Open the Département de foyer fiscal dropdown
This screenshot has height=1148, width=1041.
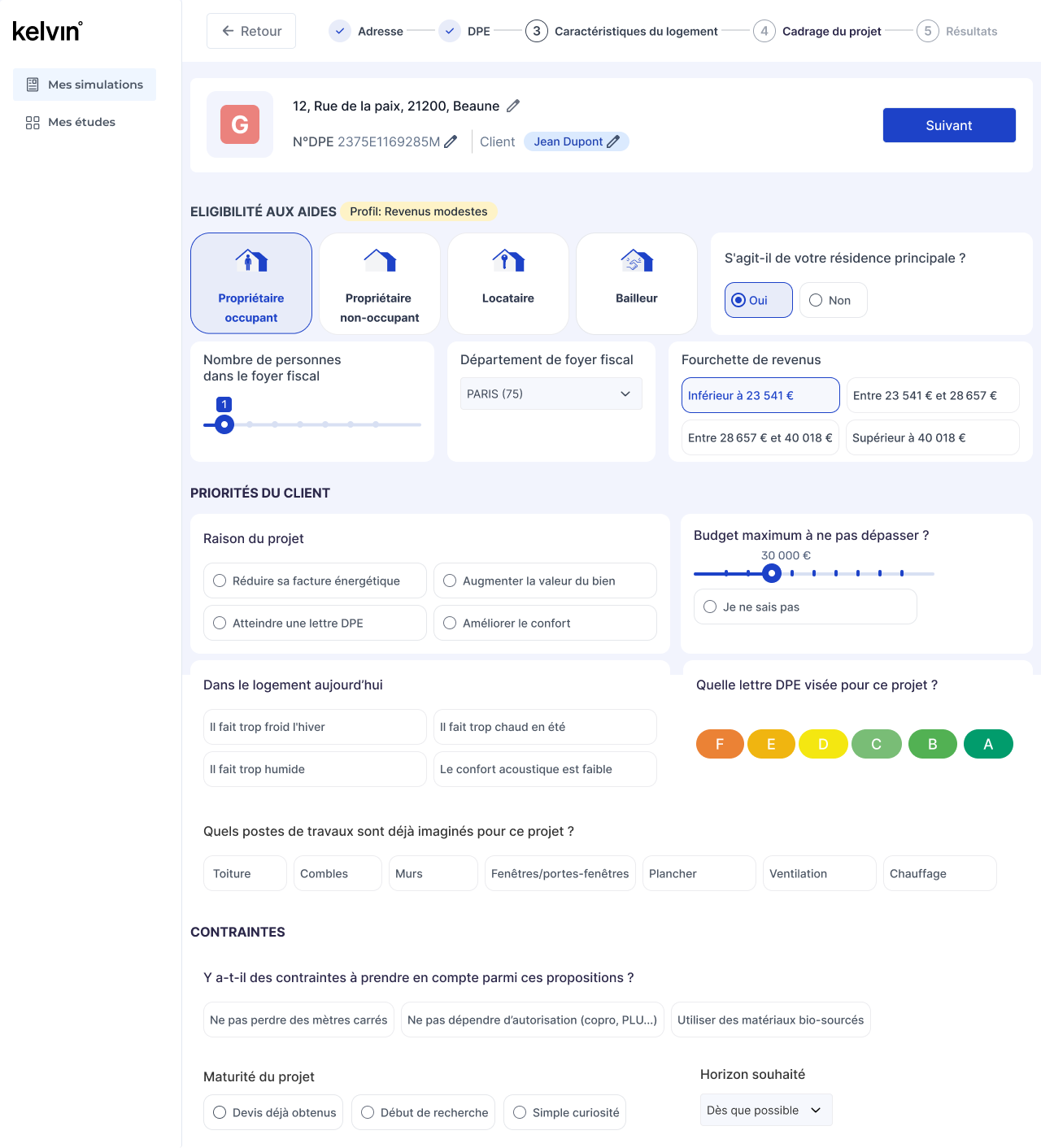551,394
